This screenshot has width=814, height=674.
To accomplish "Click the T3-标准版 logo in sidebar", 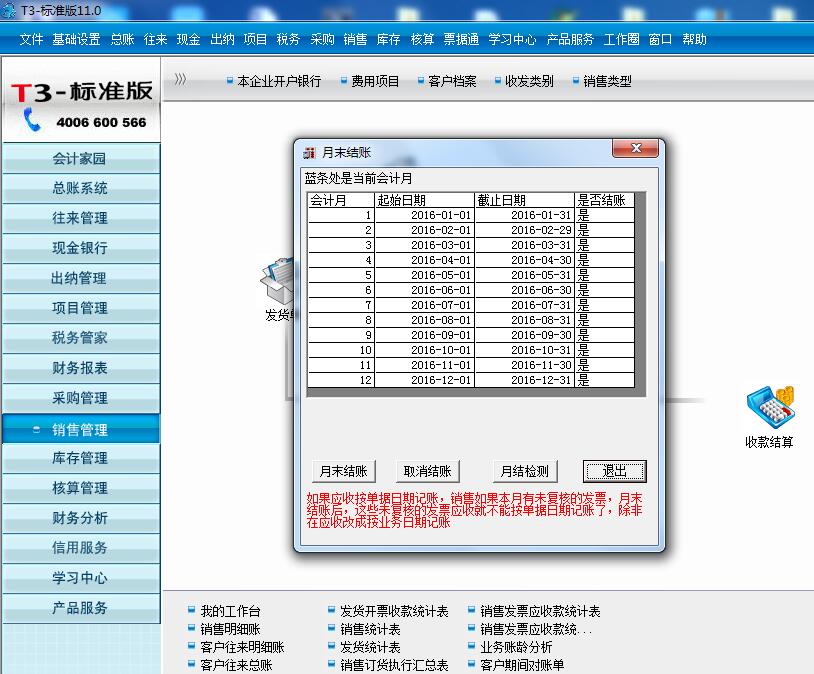I will [82, 91].
